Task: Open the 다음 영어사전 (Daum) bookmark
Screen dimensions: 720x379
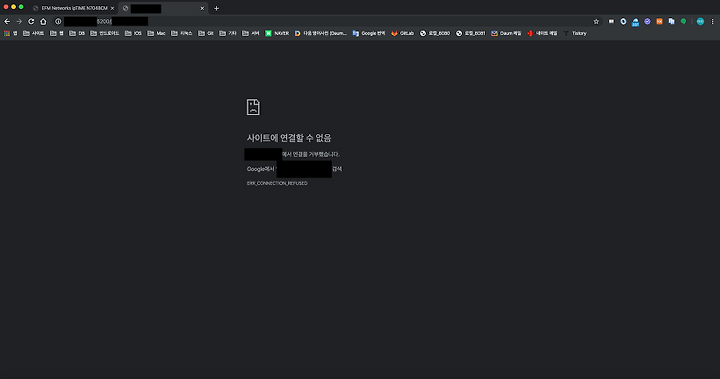Action: click(x=321, y=33)
